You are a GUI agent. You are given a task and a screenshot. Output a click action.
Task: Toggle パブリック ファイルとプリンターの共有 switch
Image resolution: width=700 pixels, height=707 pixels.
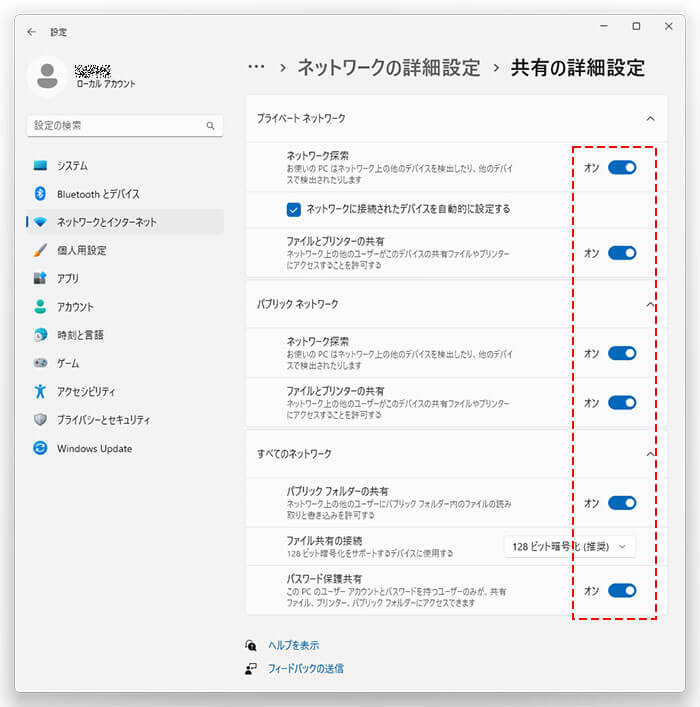622,403
